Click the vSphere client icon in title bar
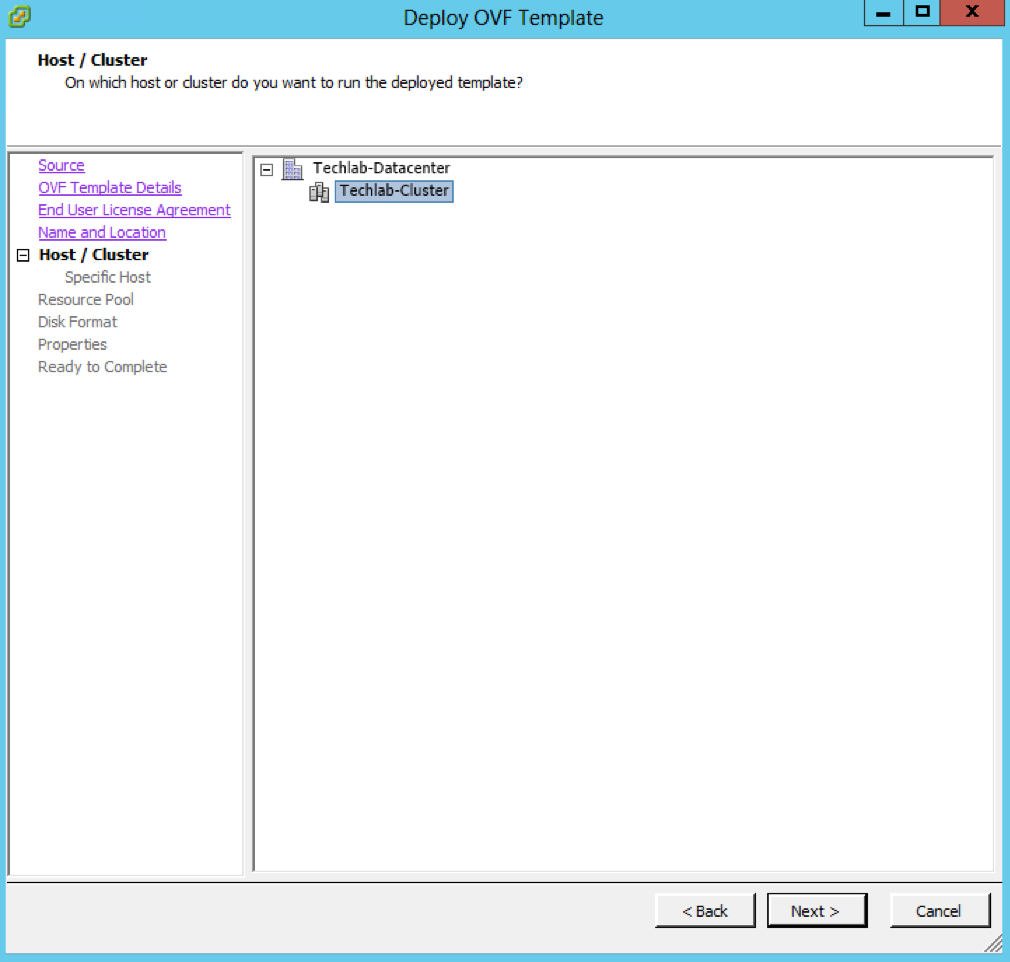This screenshot has height=962, width=1010. (x=19, y=16)
